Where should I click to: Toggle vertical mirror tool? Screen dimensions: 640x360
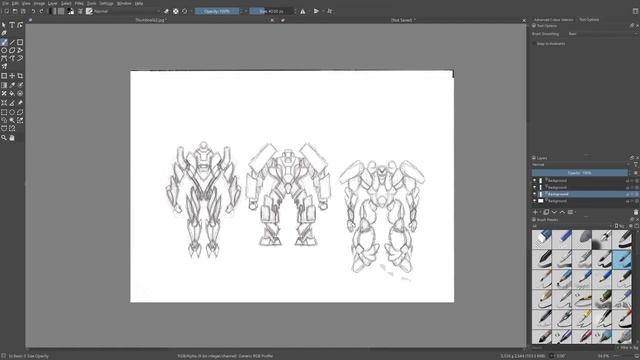(x=316, y=11)
